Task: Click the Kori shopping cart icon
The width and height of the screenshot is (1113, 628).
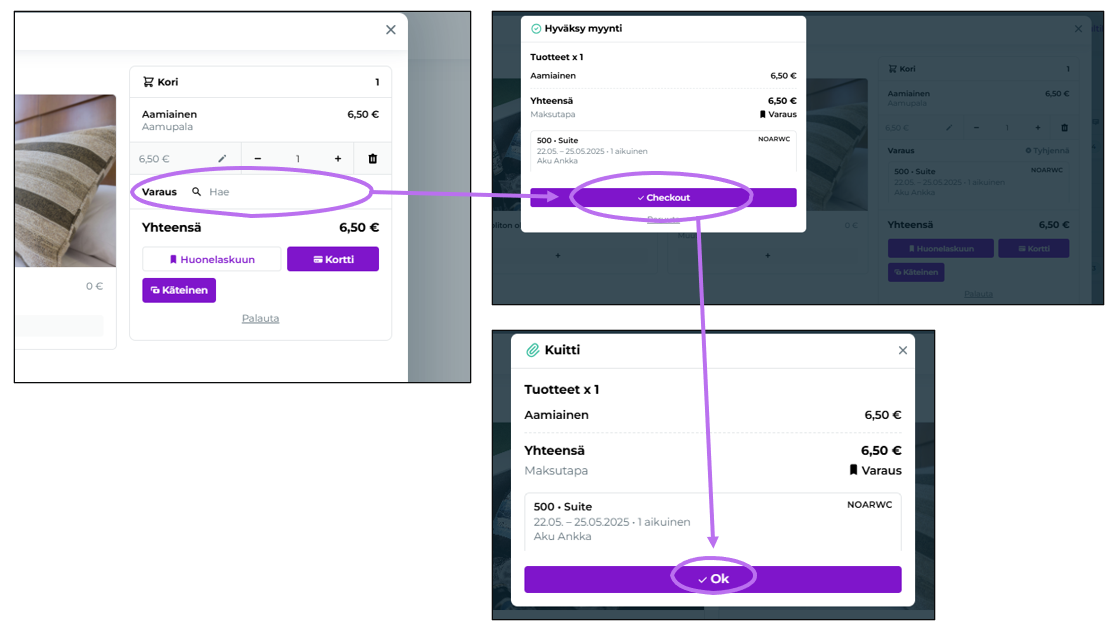Action: click(x=148, y=82)
